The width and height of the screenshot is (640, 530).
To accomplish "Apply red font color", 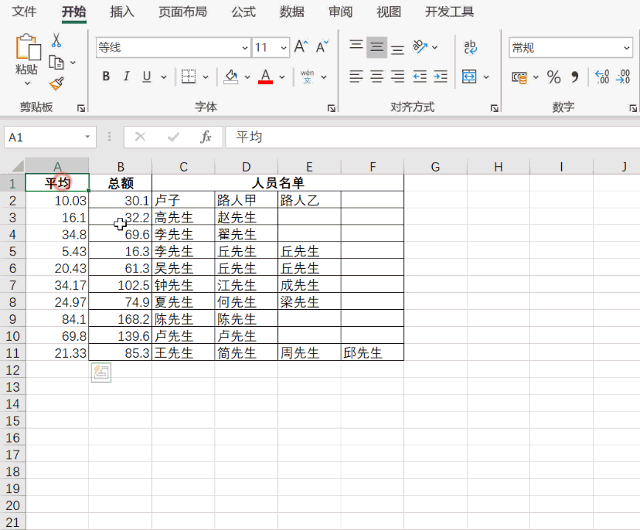I will point(265,76).
